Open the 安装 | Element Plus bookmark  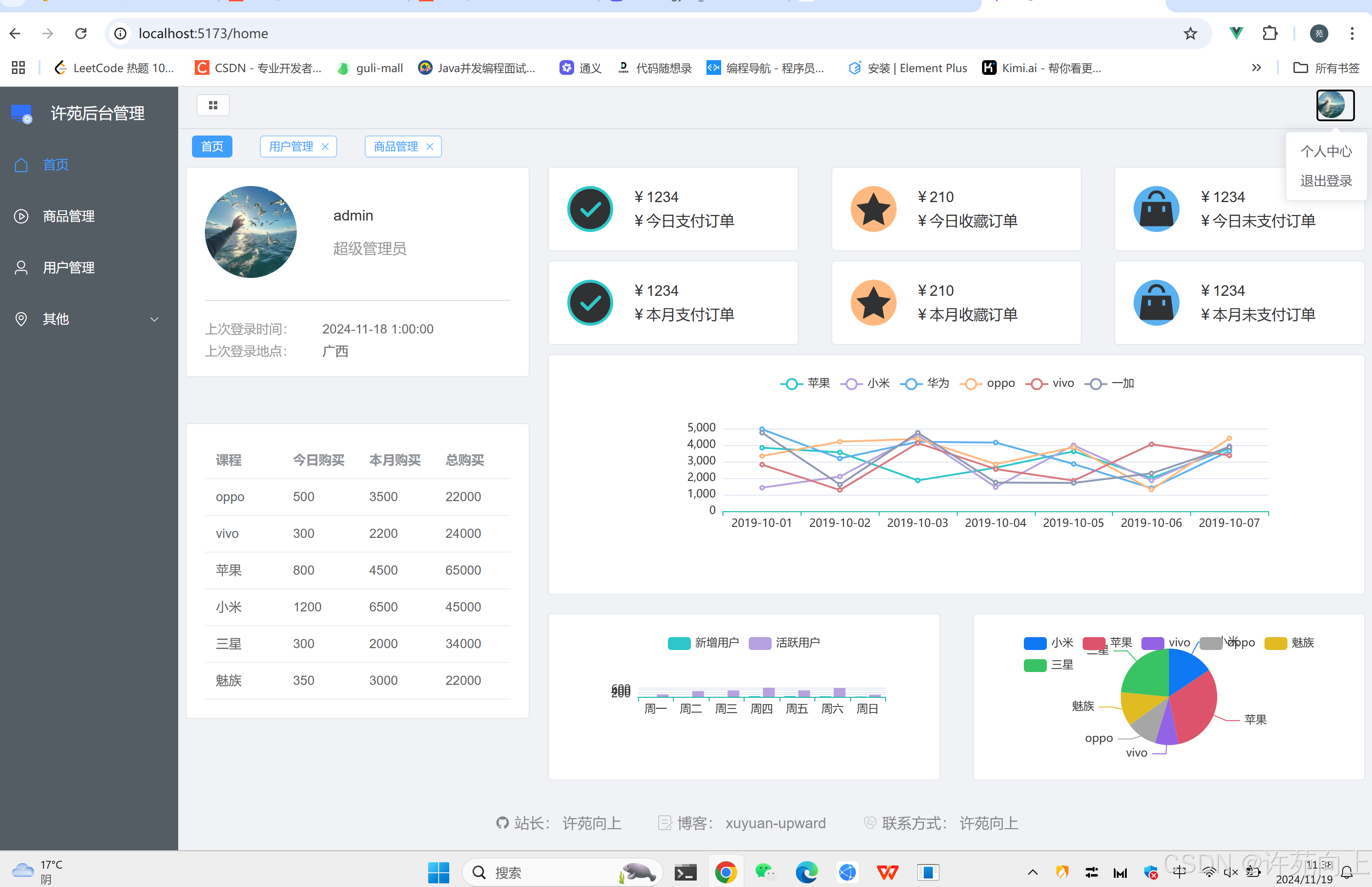coord(908,68)
